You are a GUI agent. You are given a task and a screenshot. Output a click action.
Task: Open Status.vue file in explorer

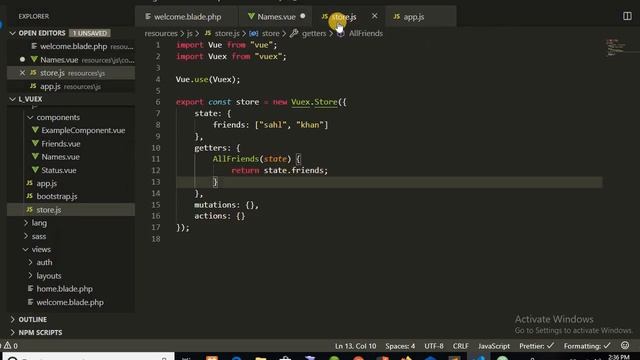[x=59, y=170]
